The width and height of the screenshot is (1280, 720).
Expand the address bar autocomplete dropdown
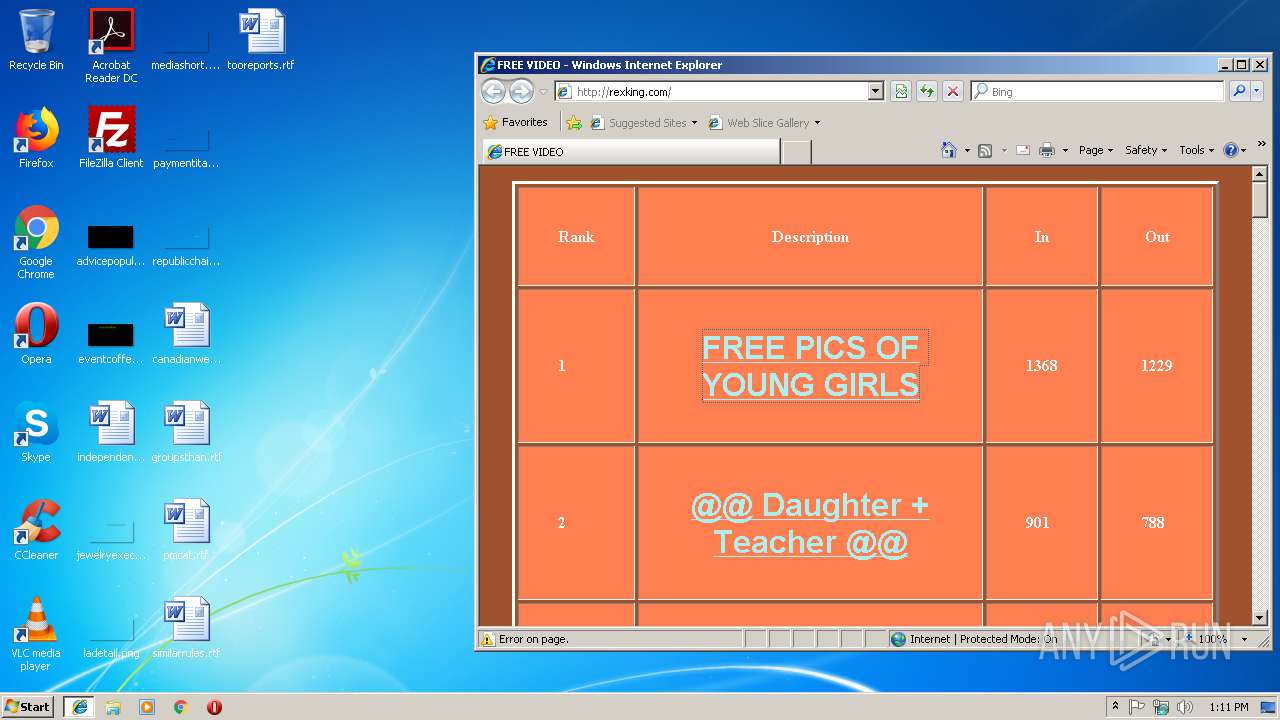(876, 92)
